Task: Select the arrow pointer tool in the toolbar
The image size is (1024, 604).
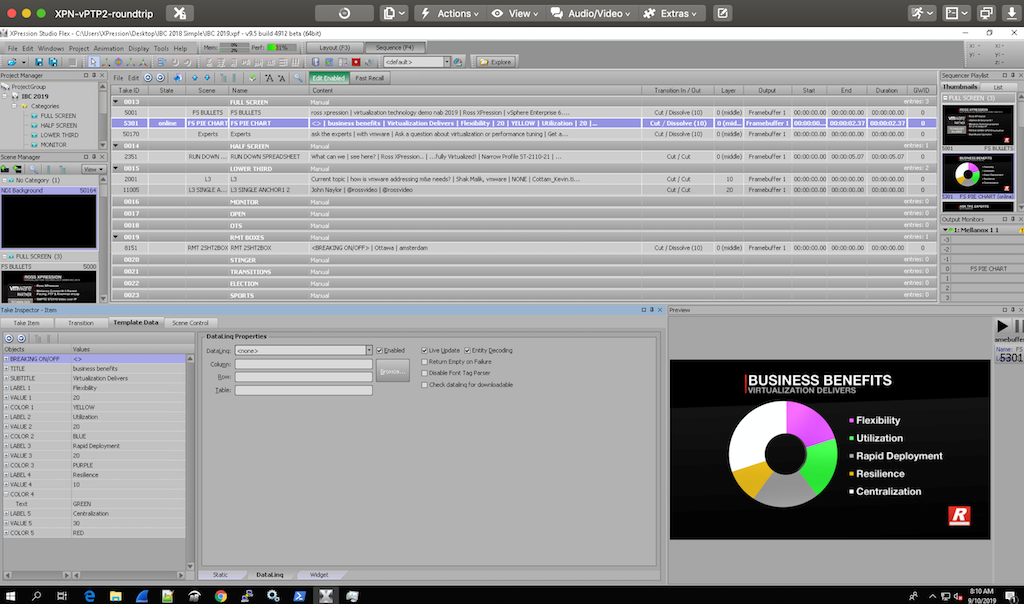Action: (93, 62)
